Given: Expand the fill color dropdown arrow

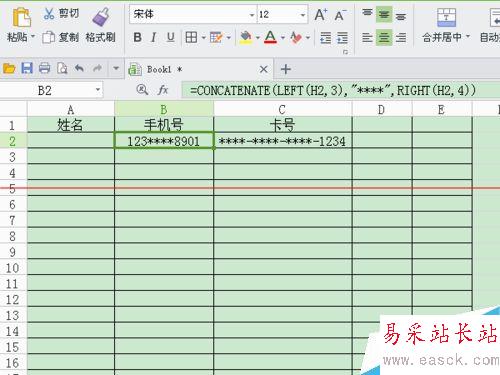Looking at the screenshot, I should [x=258, y=38].
